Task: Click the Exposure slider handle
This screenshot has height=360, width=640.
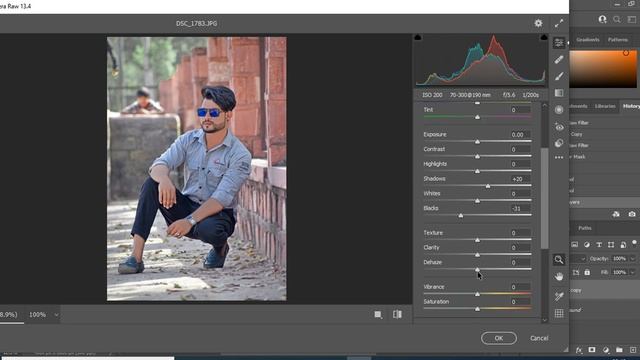Action: [477, 142]
